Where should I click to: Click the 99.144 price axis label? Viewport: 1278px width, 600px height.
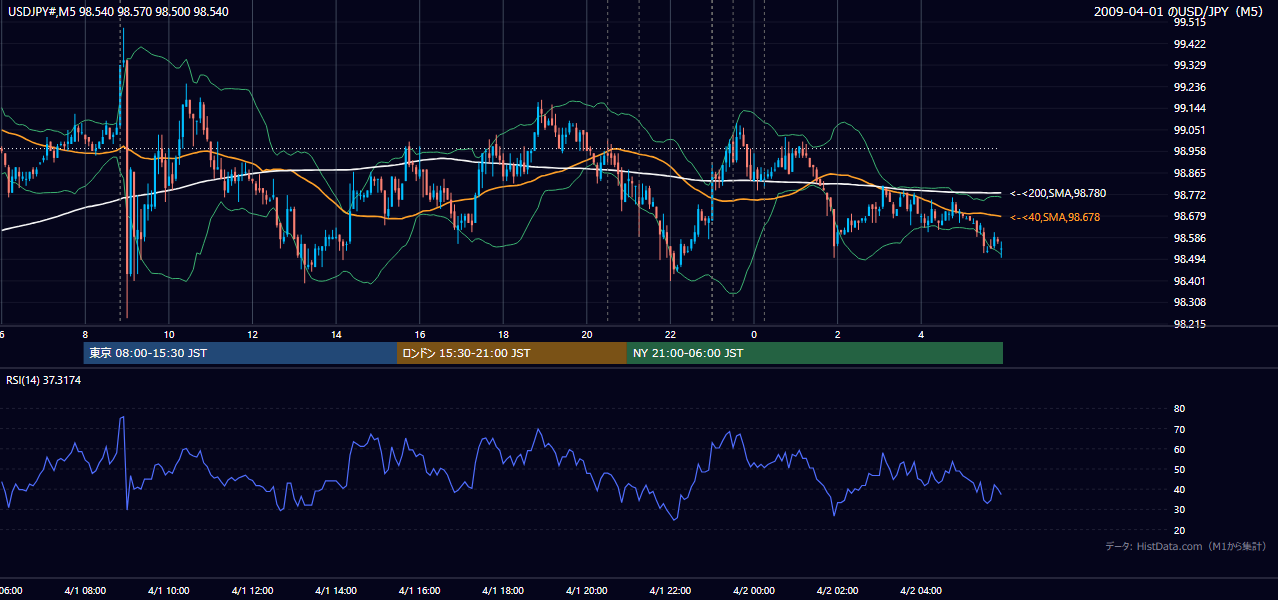1189,108
